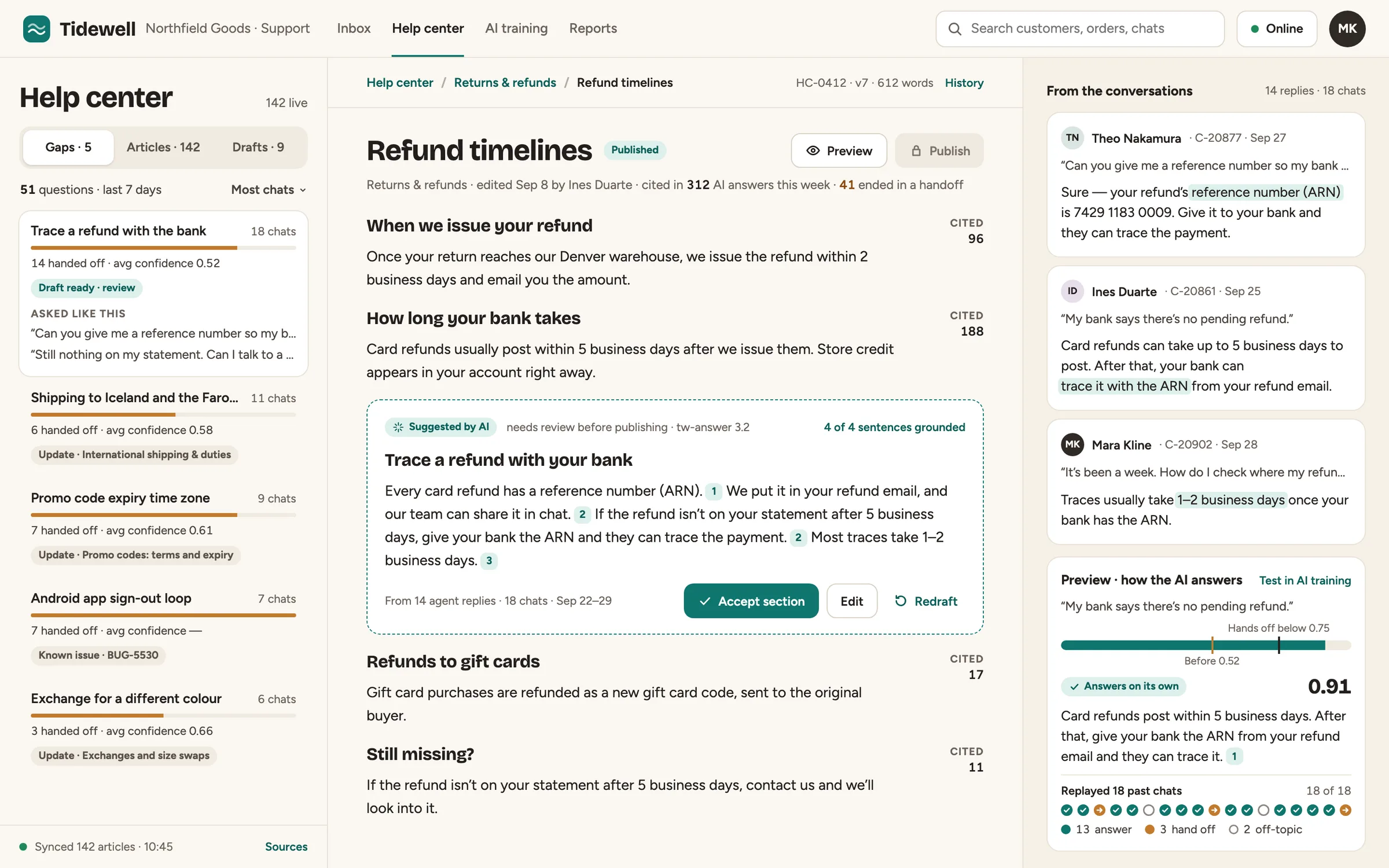Click citation marker 3 after 'business days.'
This screenshot has height=868, width=1389.
[x=489, y=561]
